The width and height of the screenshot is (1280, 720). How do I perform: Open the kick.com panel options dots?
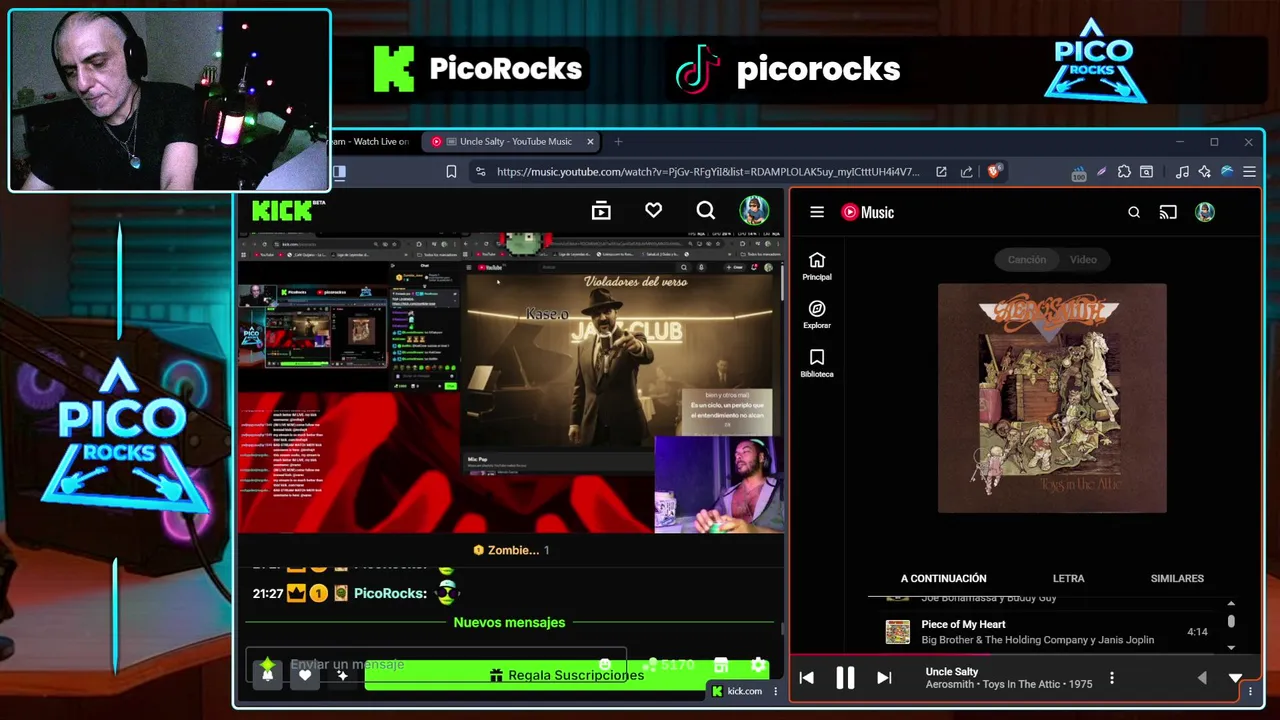pos(775,691)
